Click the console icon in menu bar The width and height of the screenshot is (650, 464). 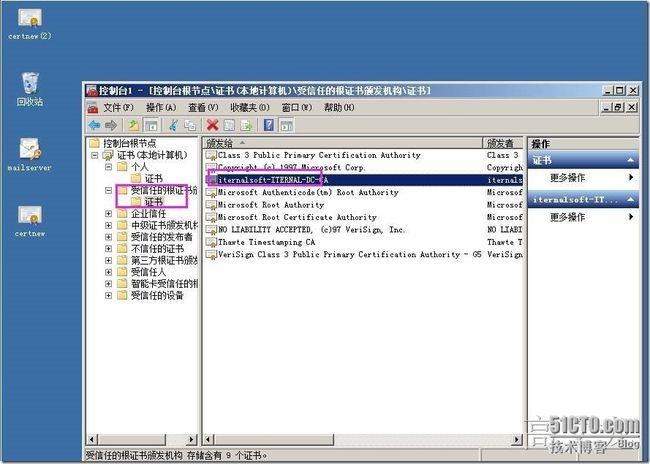(93, 108)
